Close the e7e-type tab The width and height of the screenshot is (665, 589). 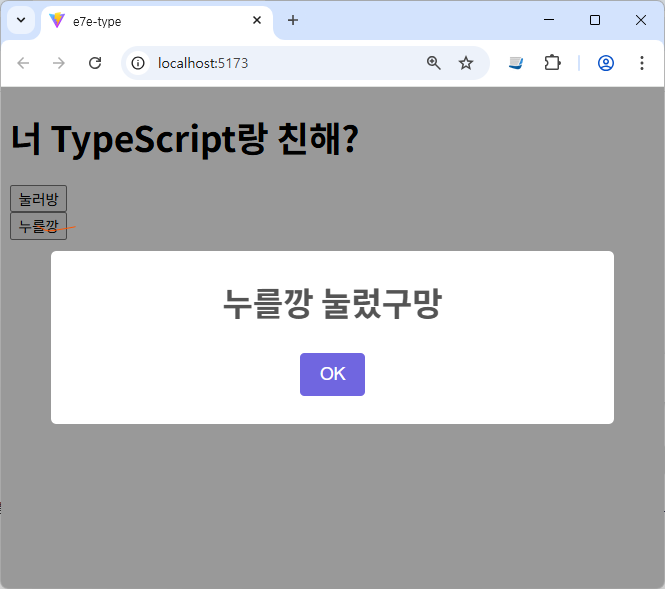coord(257,20)
